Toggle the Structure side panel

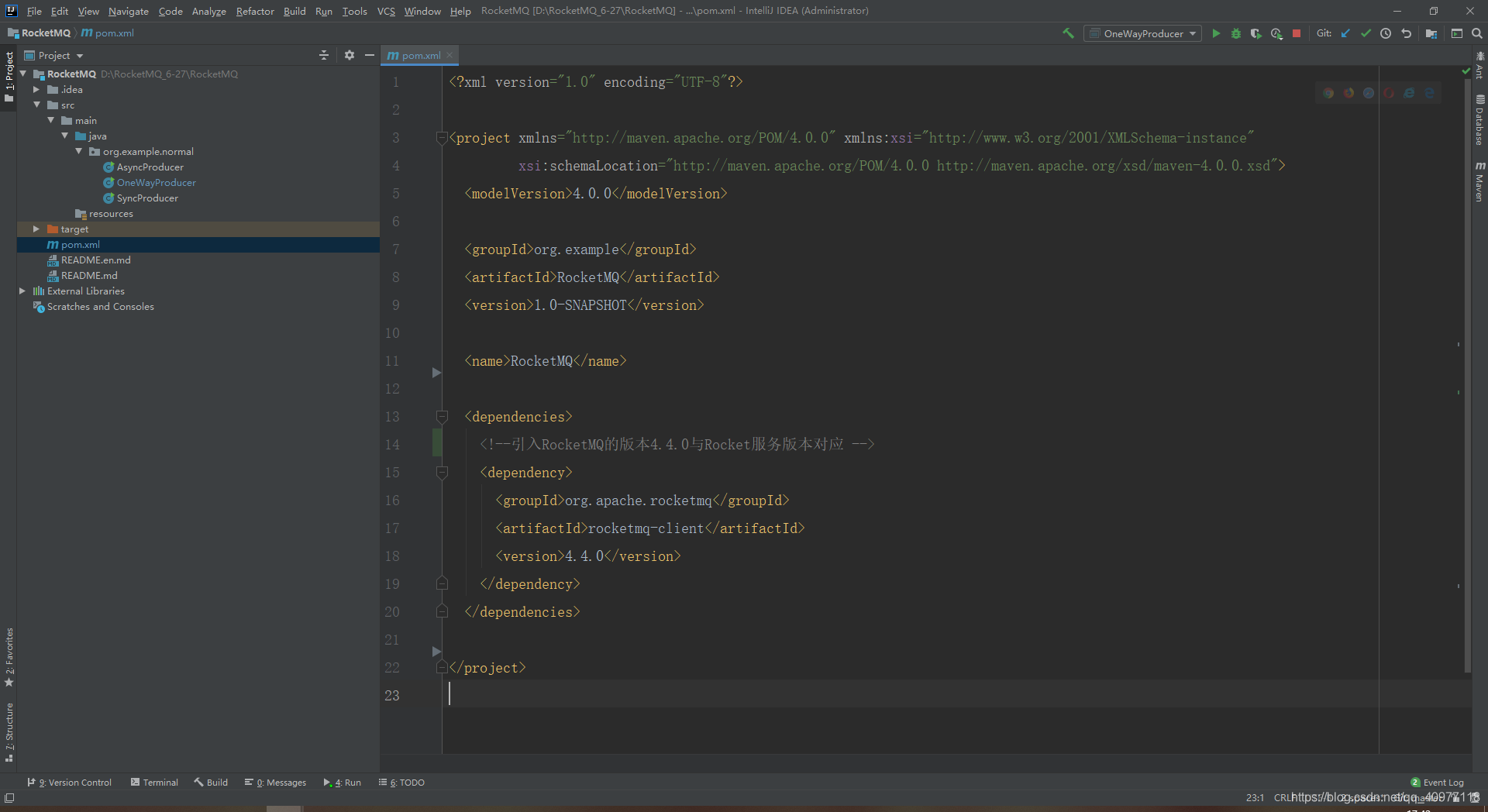click(9, 732)
